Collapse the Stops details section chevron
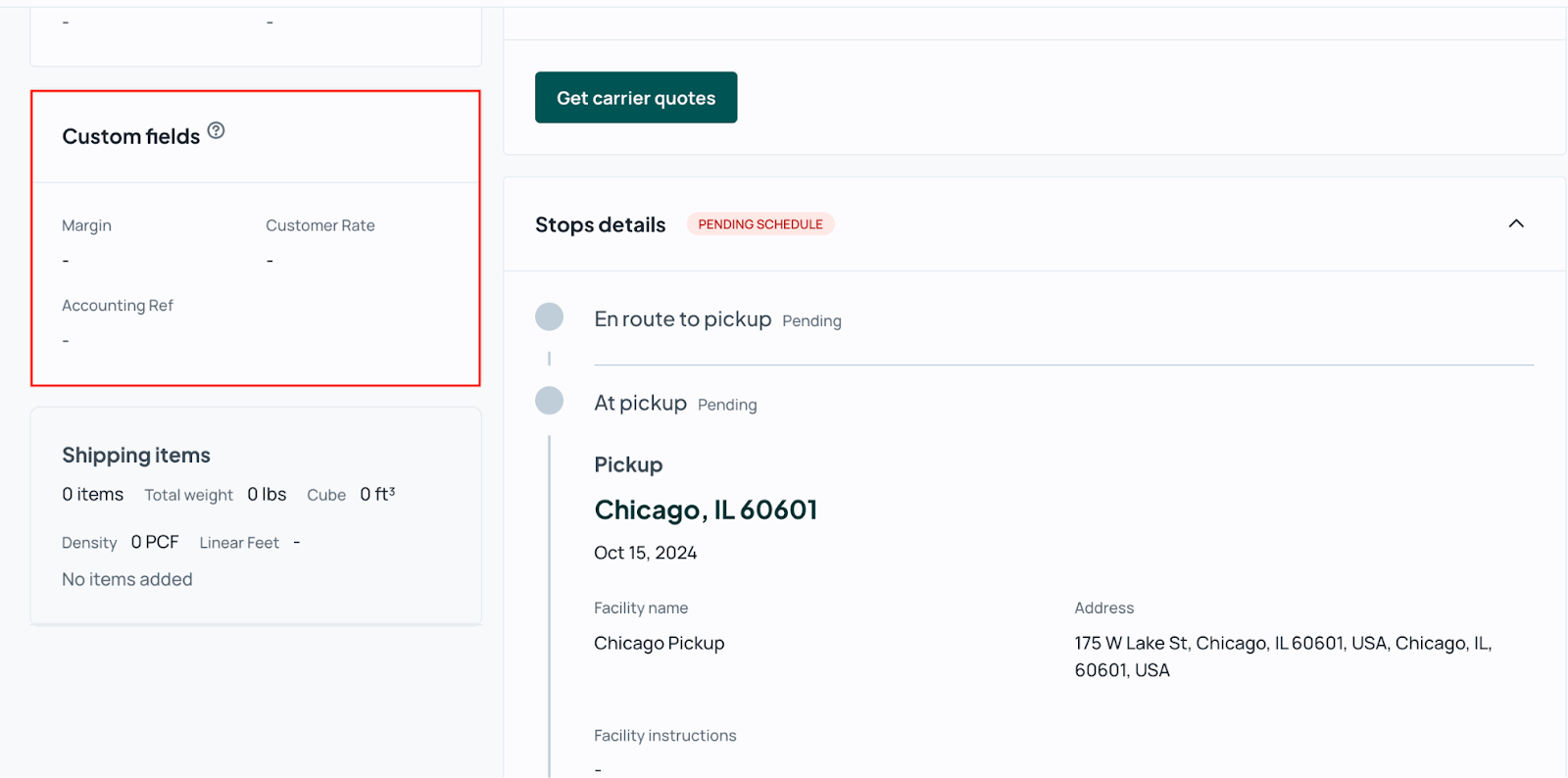 [1516, 223]
